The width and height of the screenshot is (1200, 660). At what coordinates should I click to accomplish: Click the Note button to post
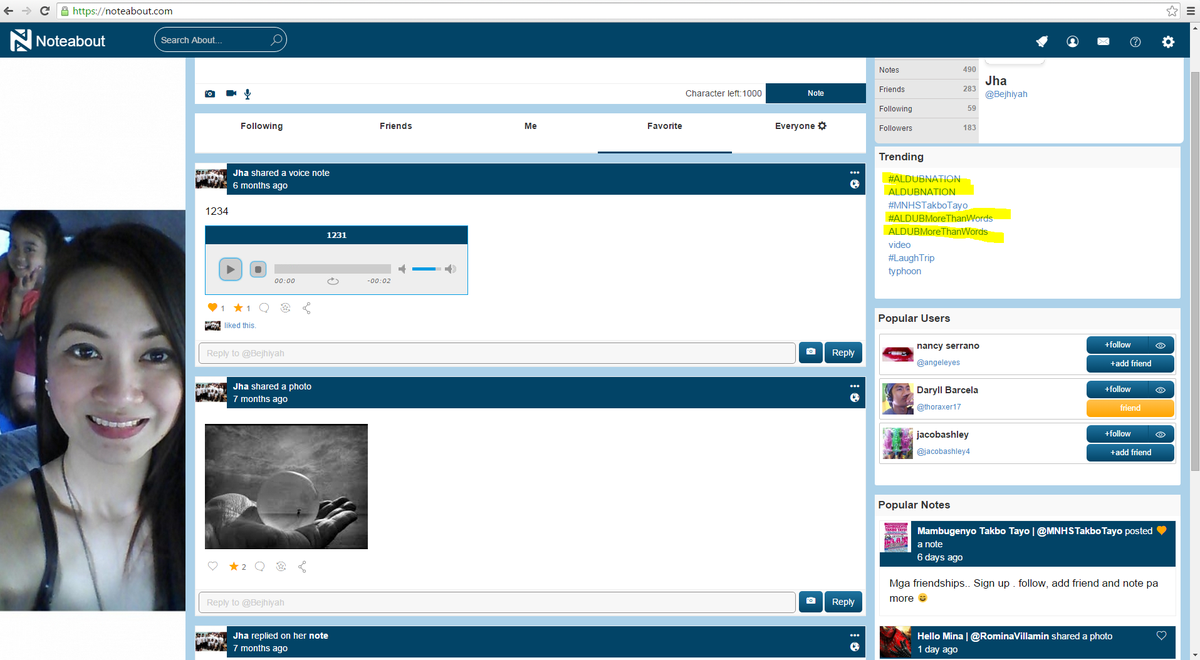pyautogui.click(x=816, y=93)
